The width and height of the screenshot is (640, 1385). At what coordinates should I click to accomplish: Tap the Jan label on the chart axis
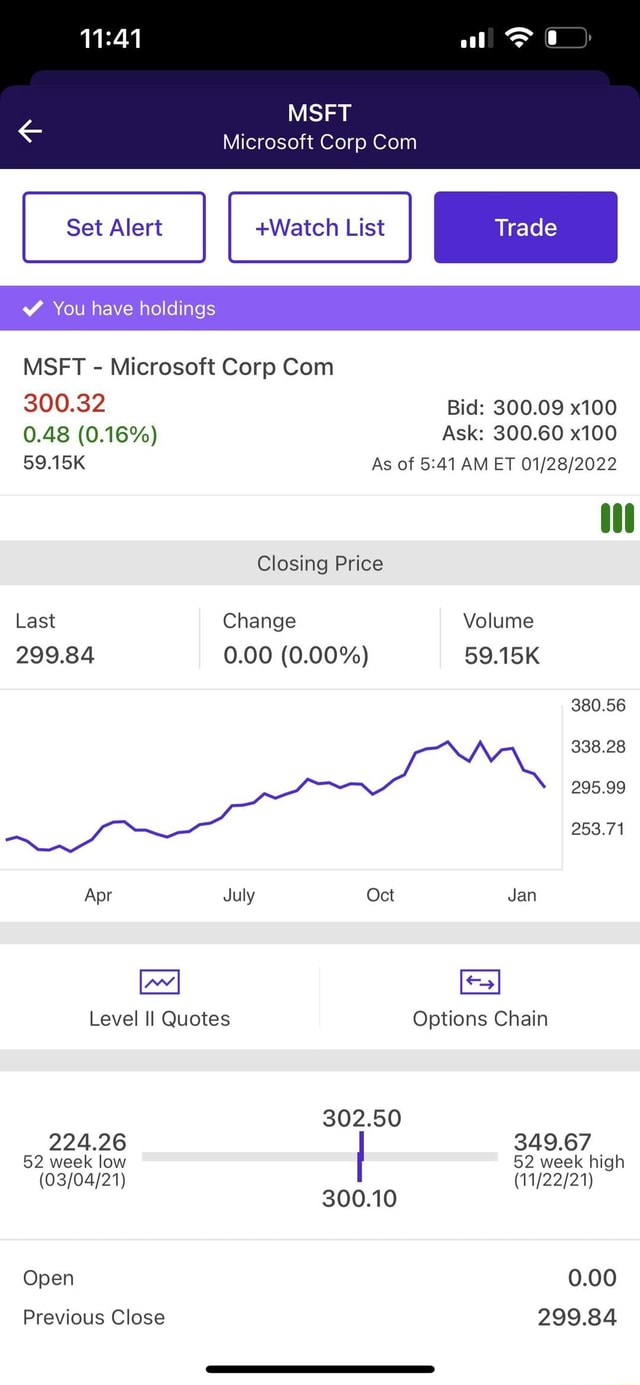coord(521,895)
